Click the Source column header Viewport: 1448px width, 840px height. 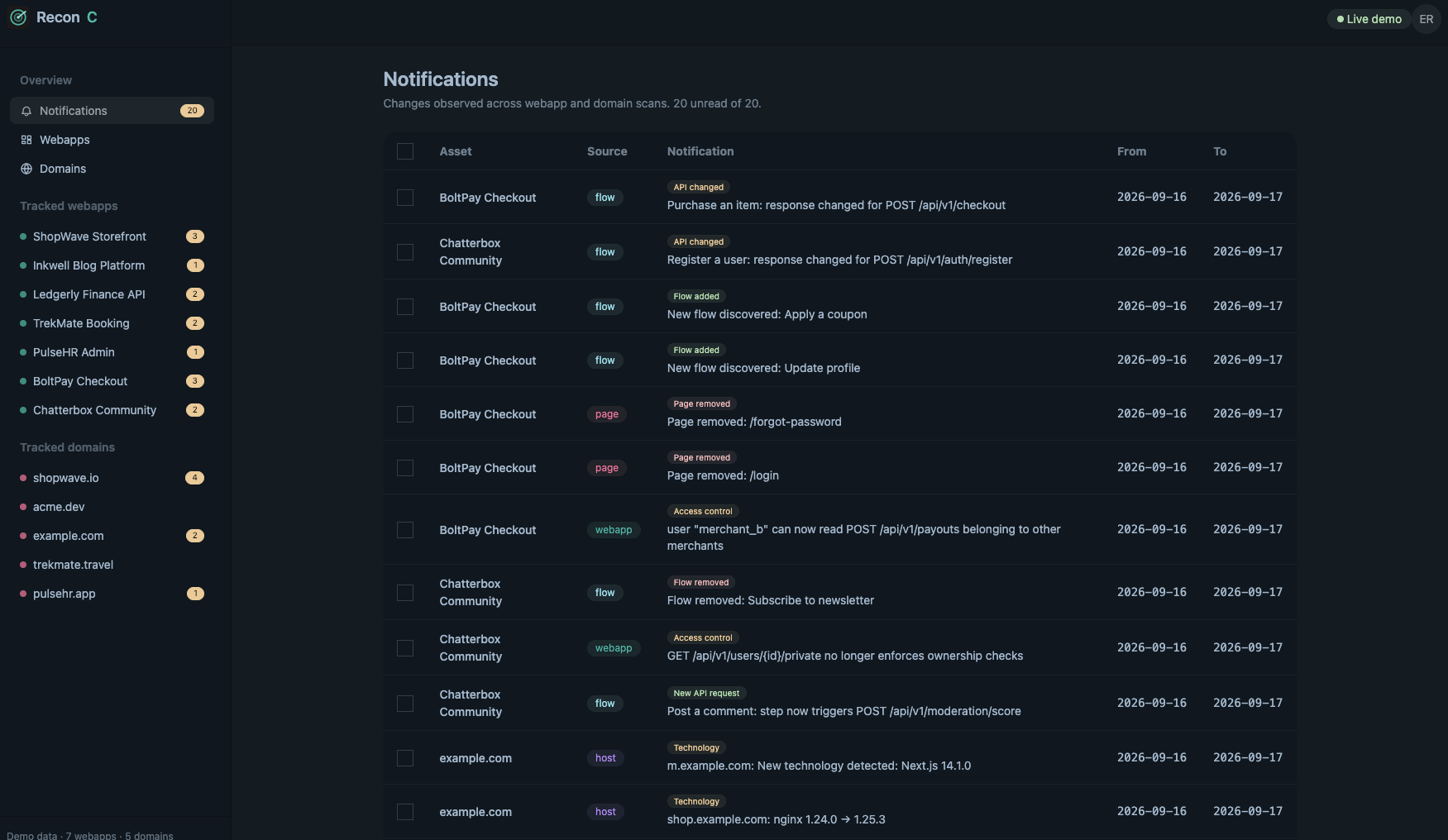pos(607,151)
